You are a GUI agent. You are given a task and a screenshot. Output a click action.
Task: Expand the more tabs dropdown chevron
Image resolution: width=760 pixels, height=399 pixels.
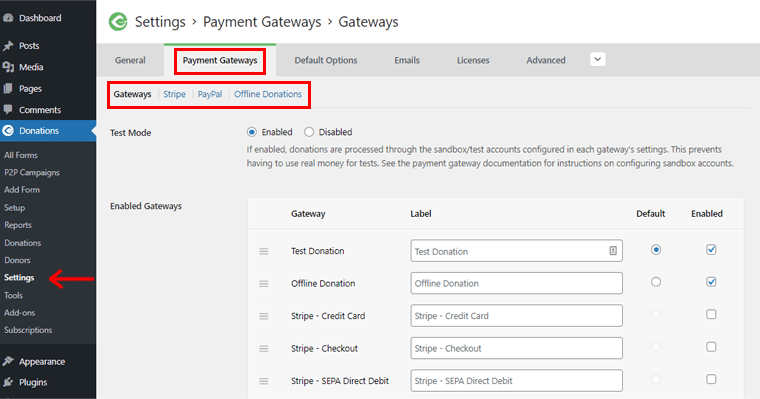(x=598, y=59)
